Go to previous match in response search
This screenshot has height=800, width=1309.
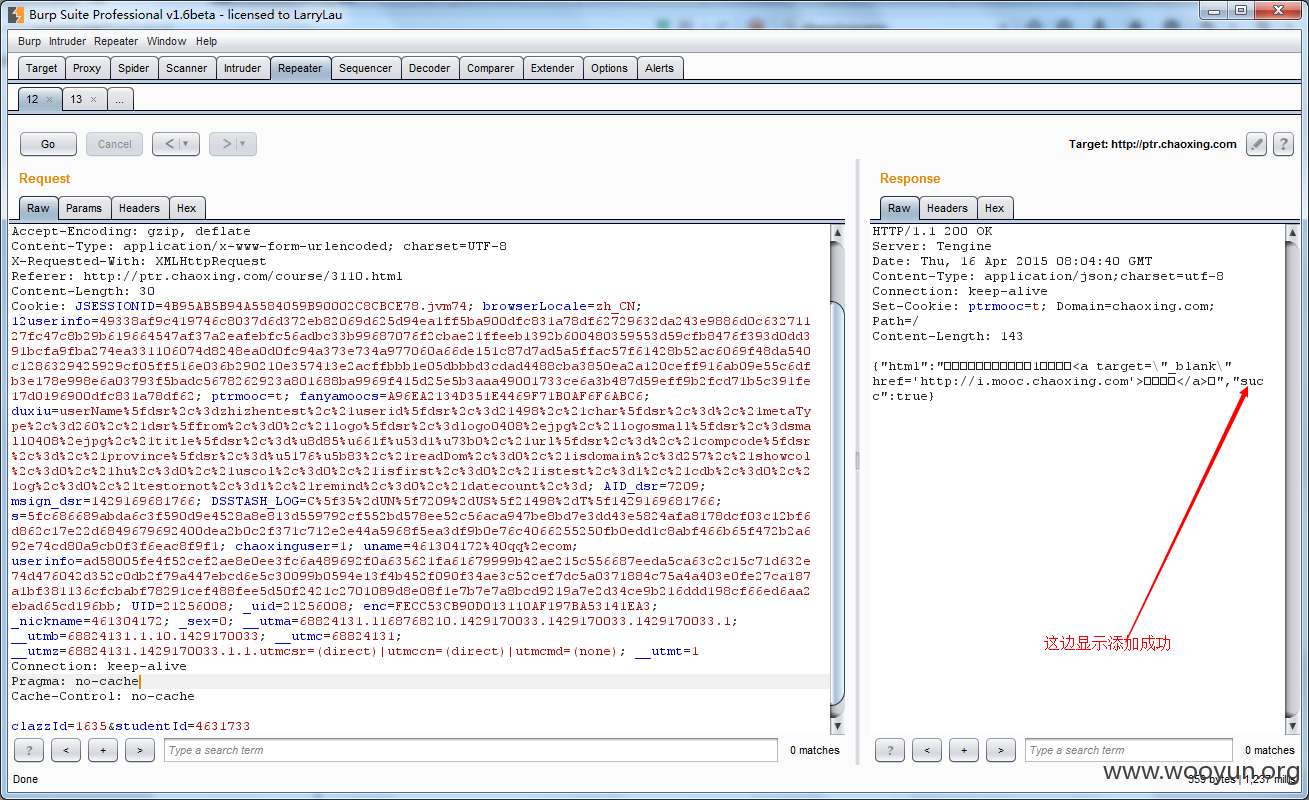927,750
